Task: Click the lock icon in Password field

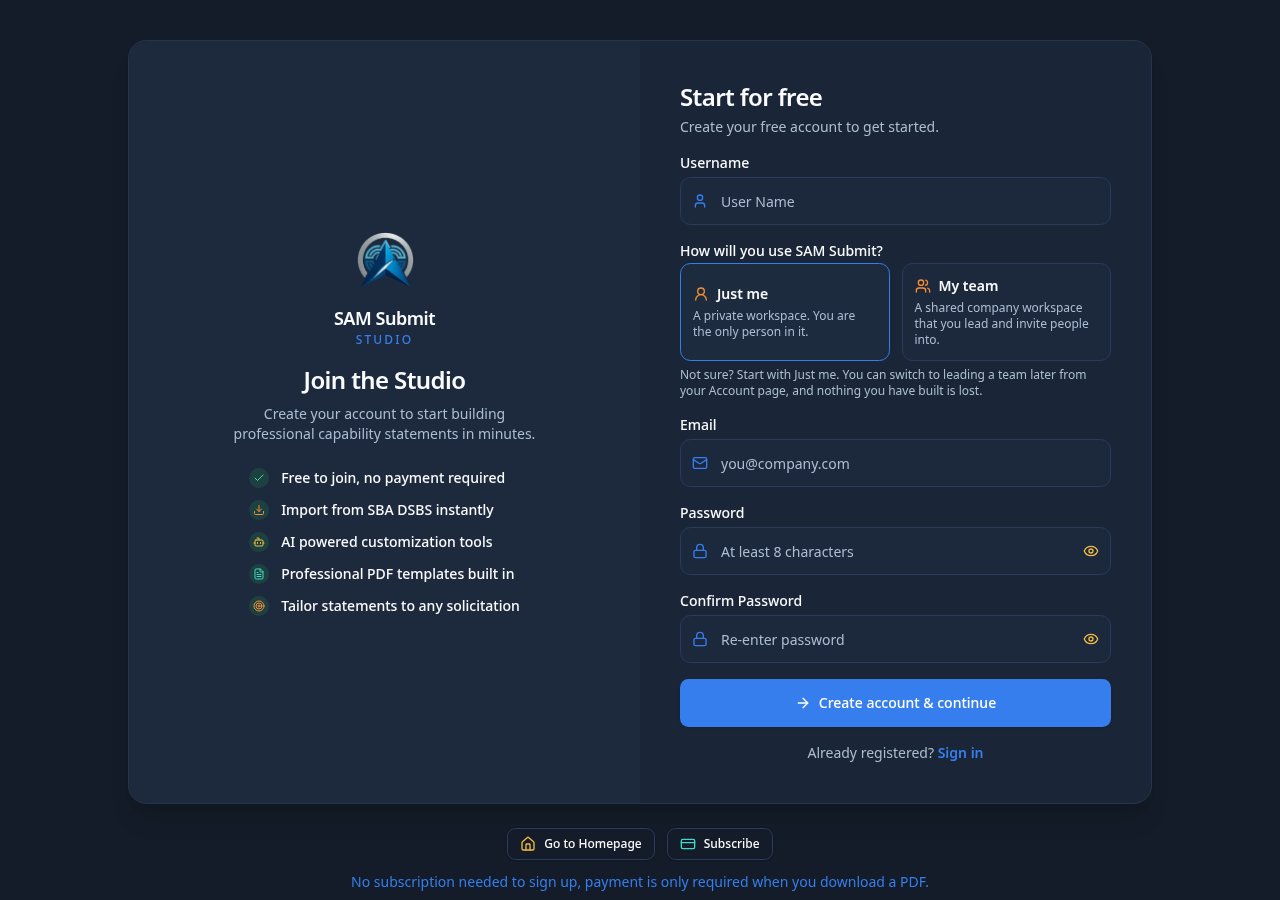Action: pos(700,551)
